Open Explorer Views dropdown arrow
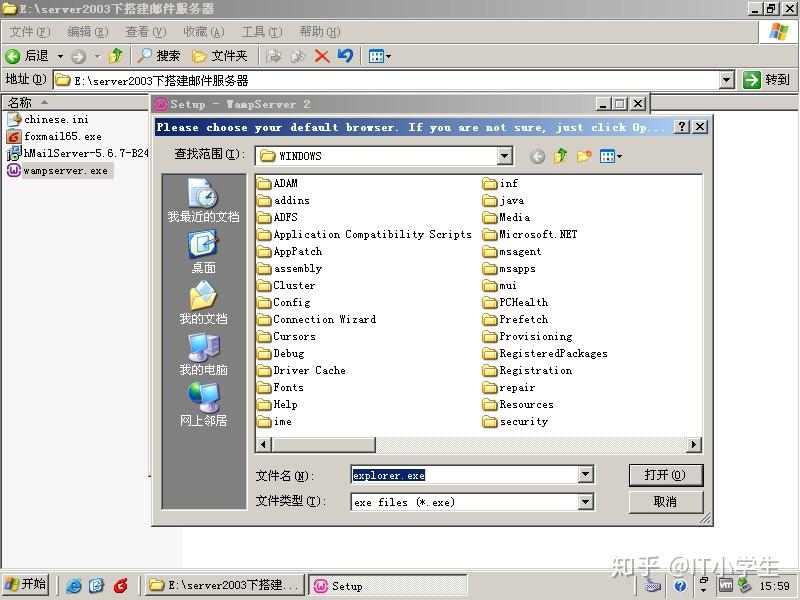Image resolution: width=800 pixels, height=600 pixels. click(x=388, y=56)
